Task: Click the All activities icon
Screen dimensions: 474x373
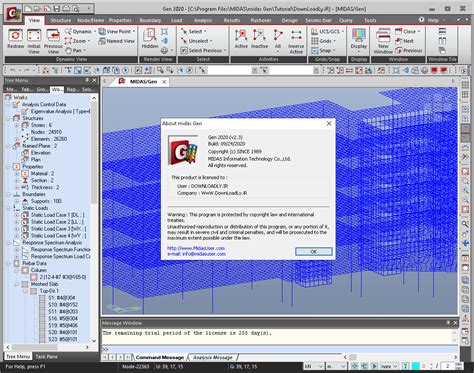Action: [x=278, y=41]
